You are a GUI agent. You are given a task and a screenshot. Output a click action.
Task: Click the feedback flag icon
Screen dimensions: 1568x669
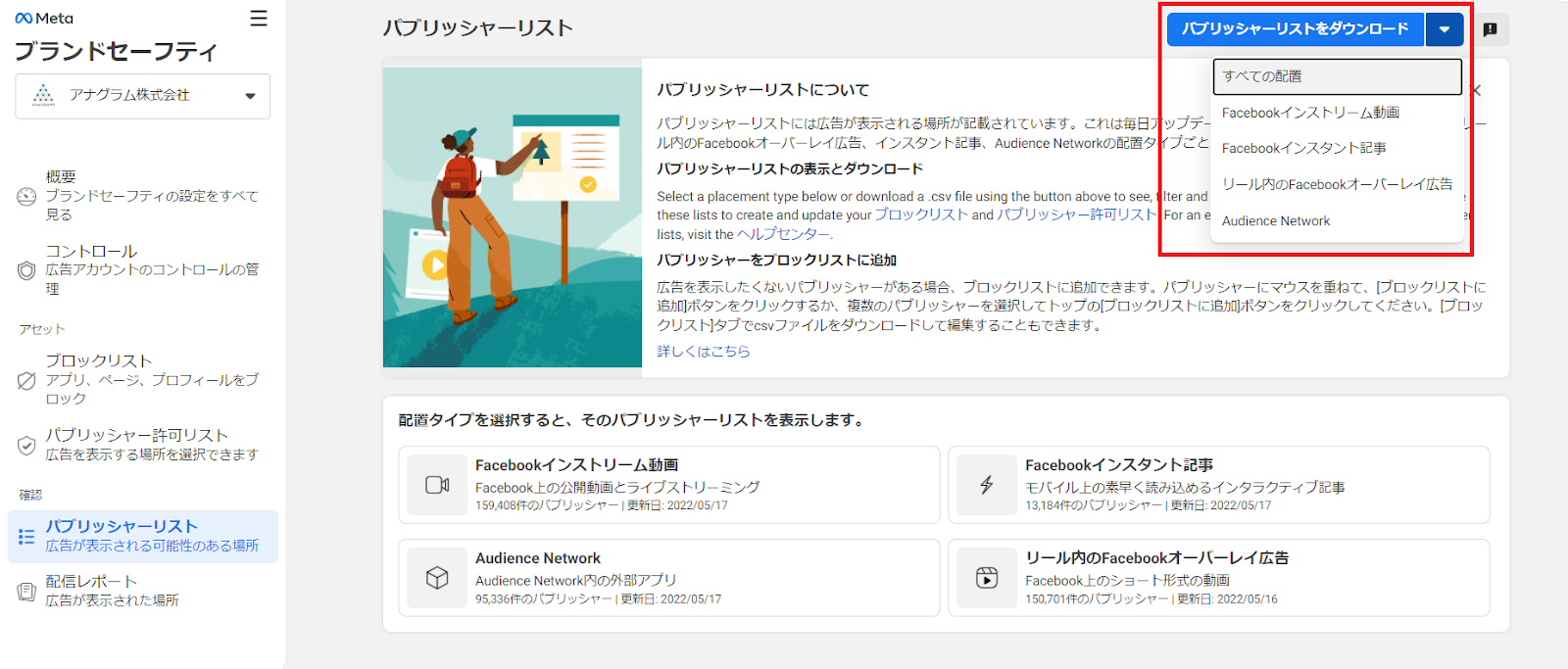point(1490,29)
